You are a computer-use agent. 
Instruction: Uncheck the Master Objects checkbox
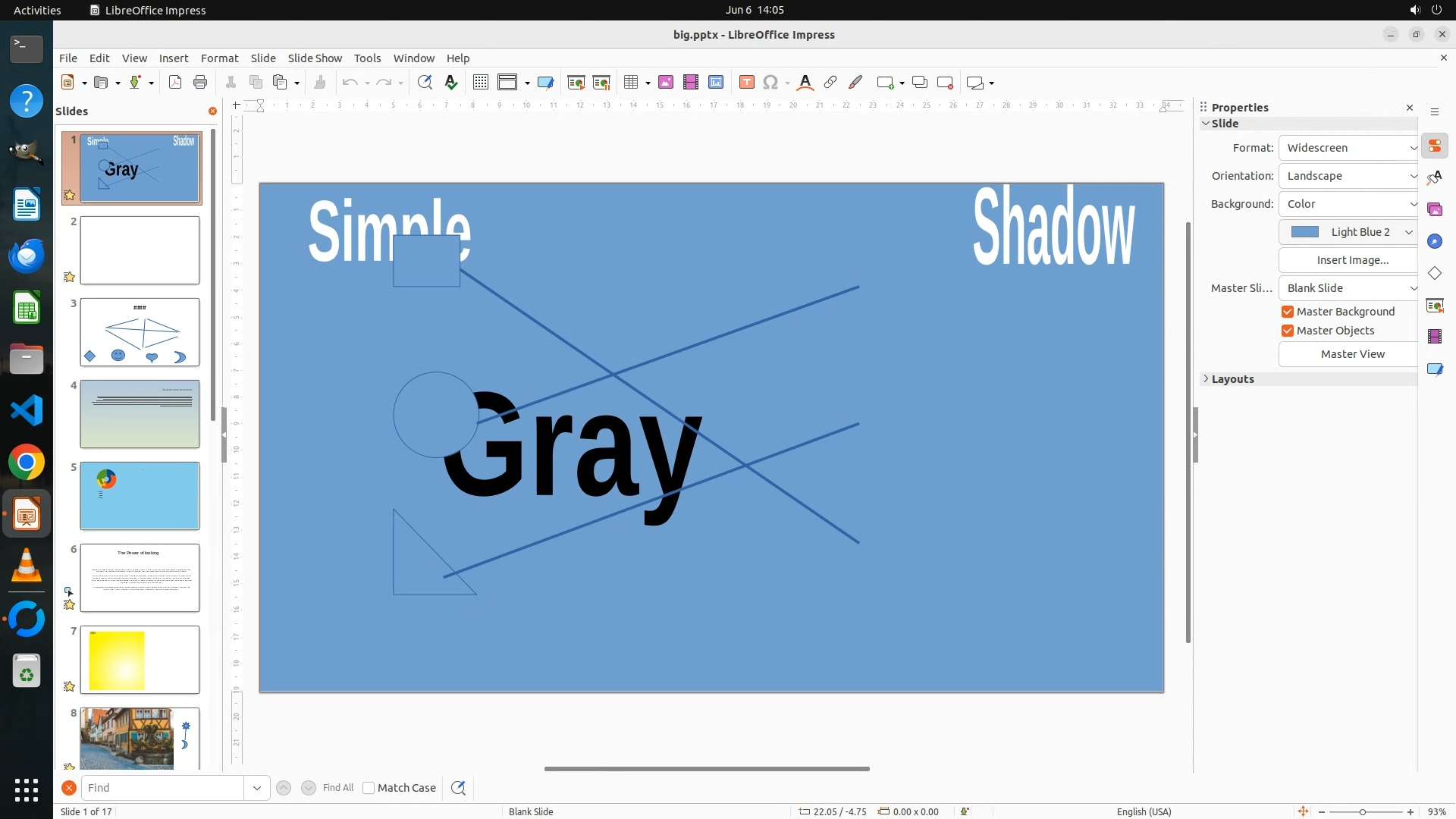click(x=1288, y=331)
